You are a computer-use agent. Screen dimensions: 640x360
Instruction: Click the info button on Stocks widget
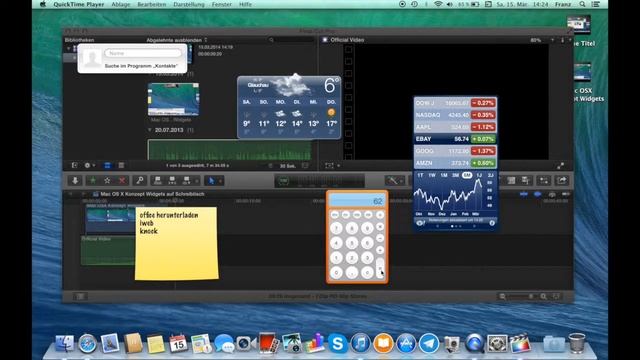tap(492, 223)
